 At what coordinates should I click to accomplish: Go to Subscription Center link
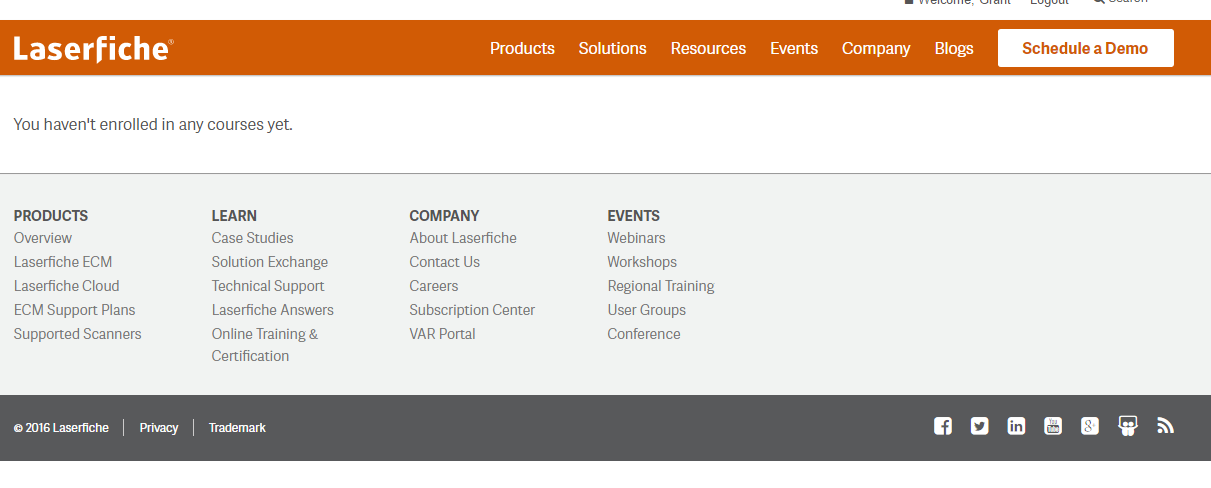click(x=472, y=310)
